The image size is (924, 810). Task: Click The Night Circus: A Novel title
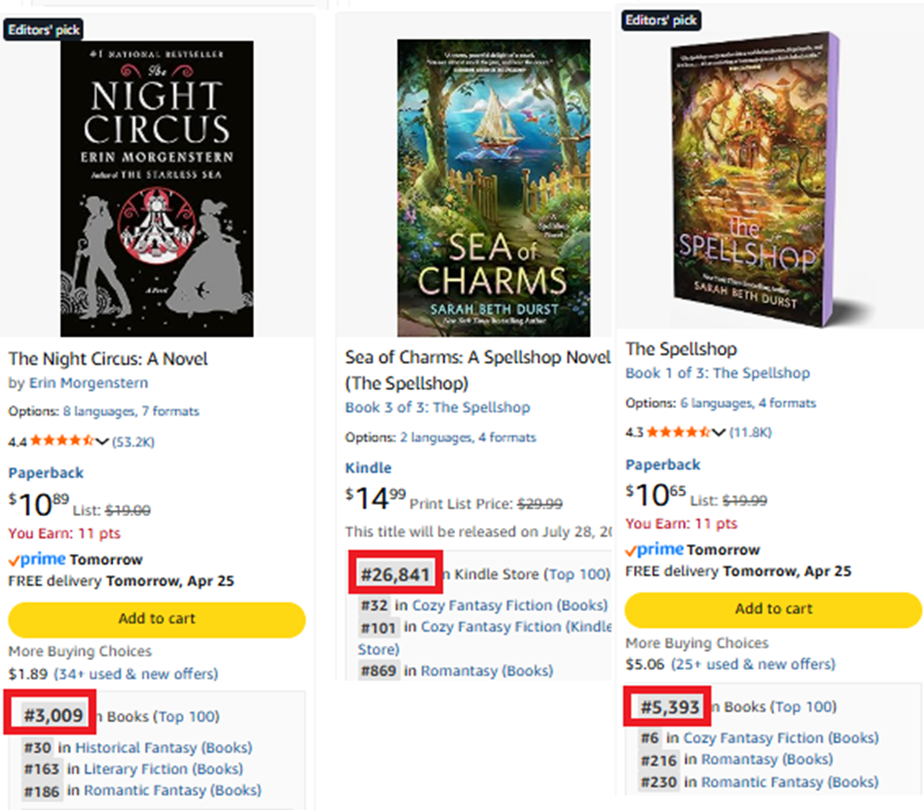pyautogui.click(x=108, y=359)
